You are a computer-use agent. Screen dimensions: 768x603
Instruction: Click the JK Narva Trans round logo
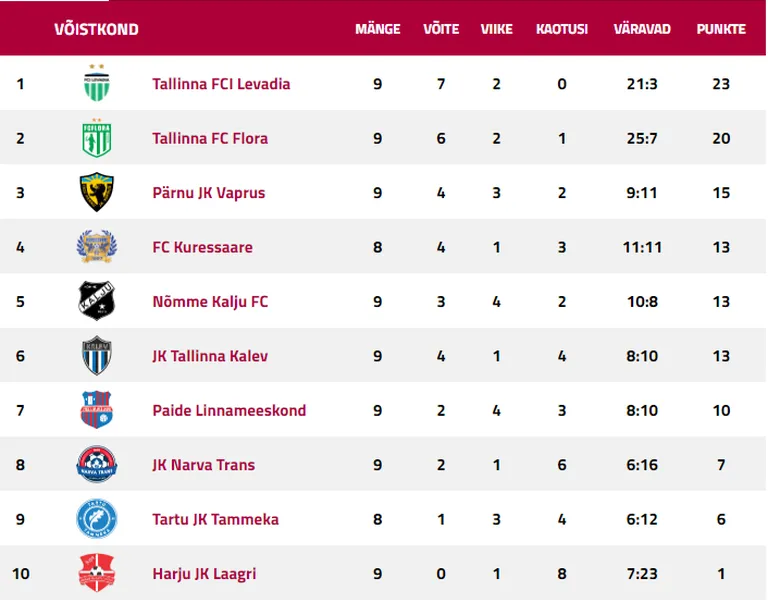click(96, 464)
